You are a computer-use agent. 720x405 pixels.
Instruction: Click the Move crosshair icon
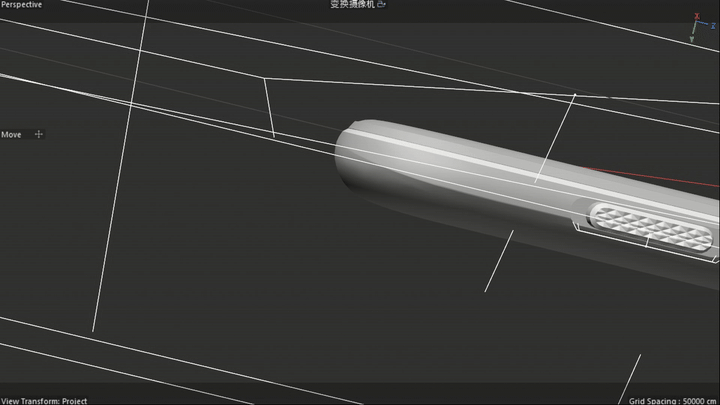coord(39,134)
